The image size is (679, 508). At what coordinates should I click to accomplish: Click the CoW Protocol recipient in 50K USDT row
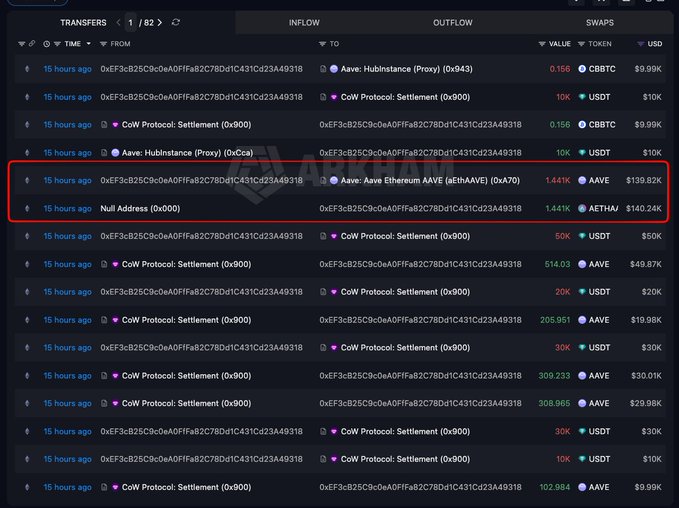[405, 236]
